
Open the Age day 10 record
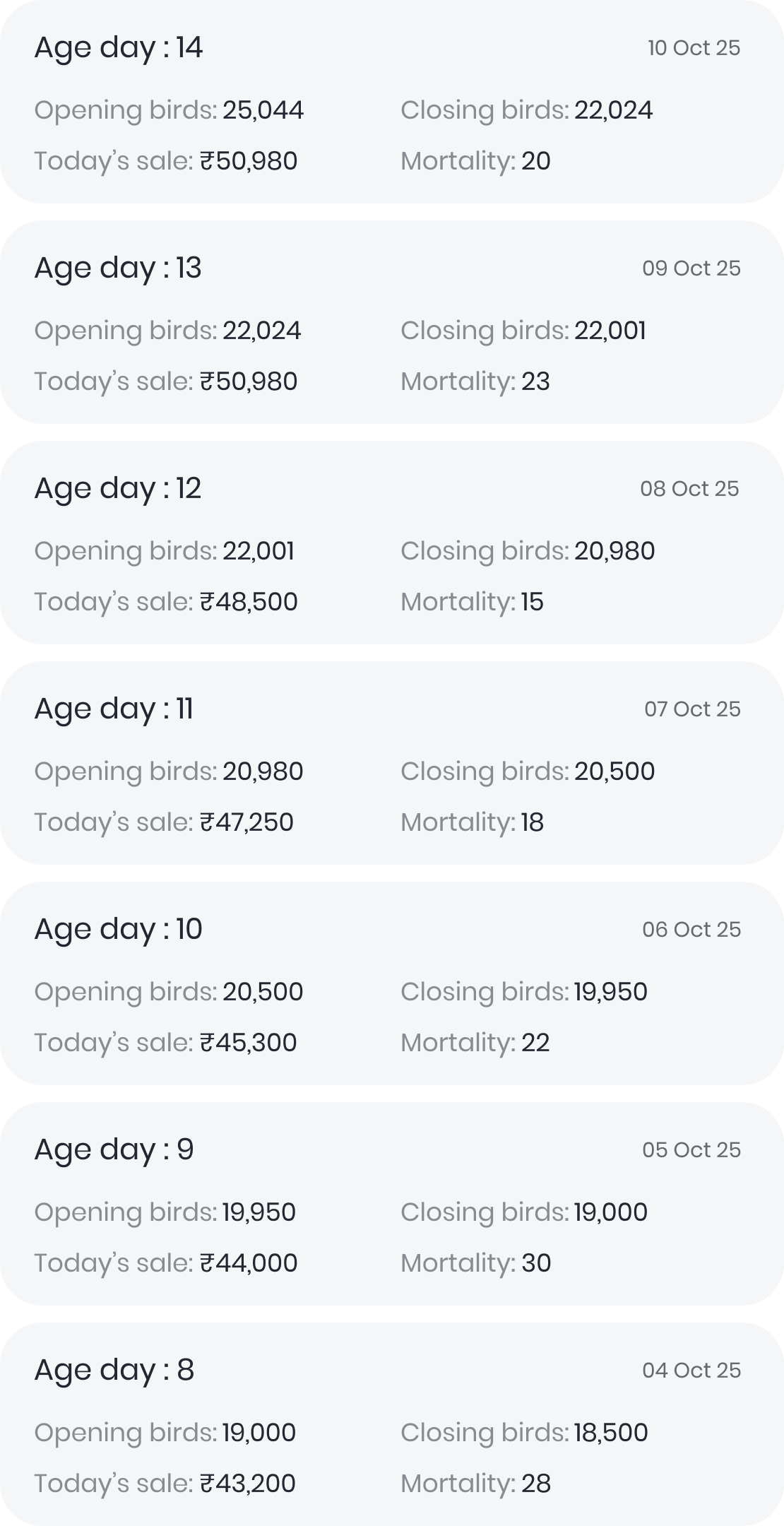point(119,930)
